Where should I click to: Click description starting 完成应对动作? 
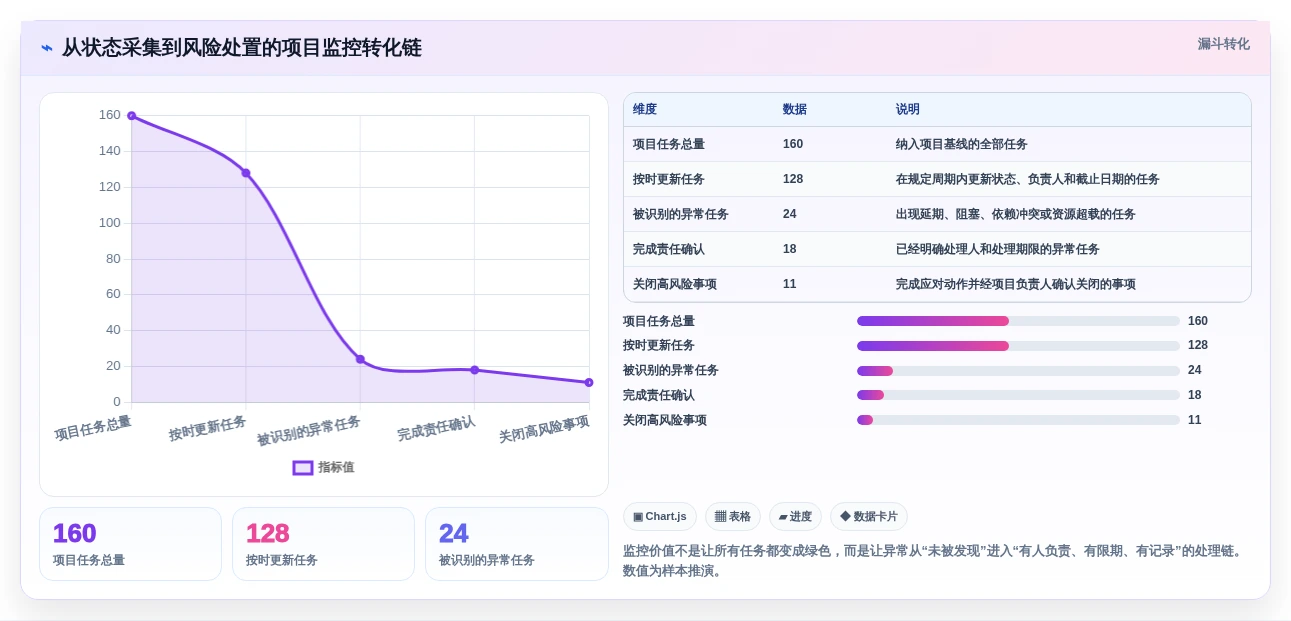[x=1016, y=284]
